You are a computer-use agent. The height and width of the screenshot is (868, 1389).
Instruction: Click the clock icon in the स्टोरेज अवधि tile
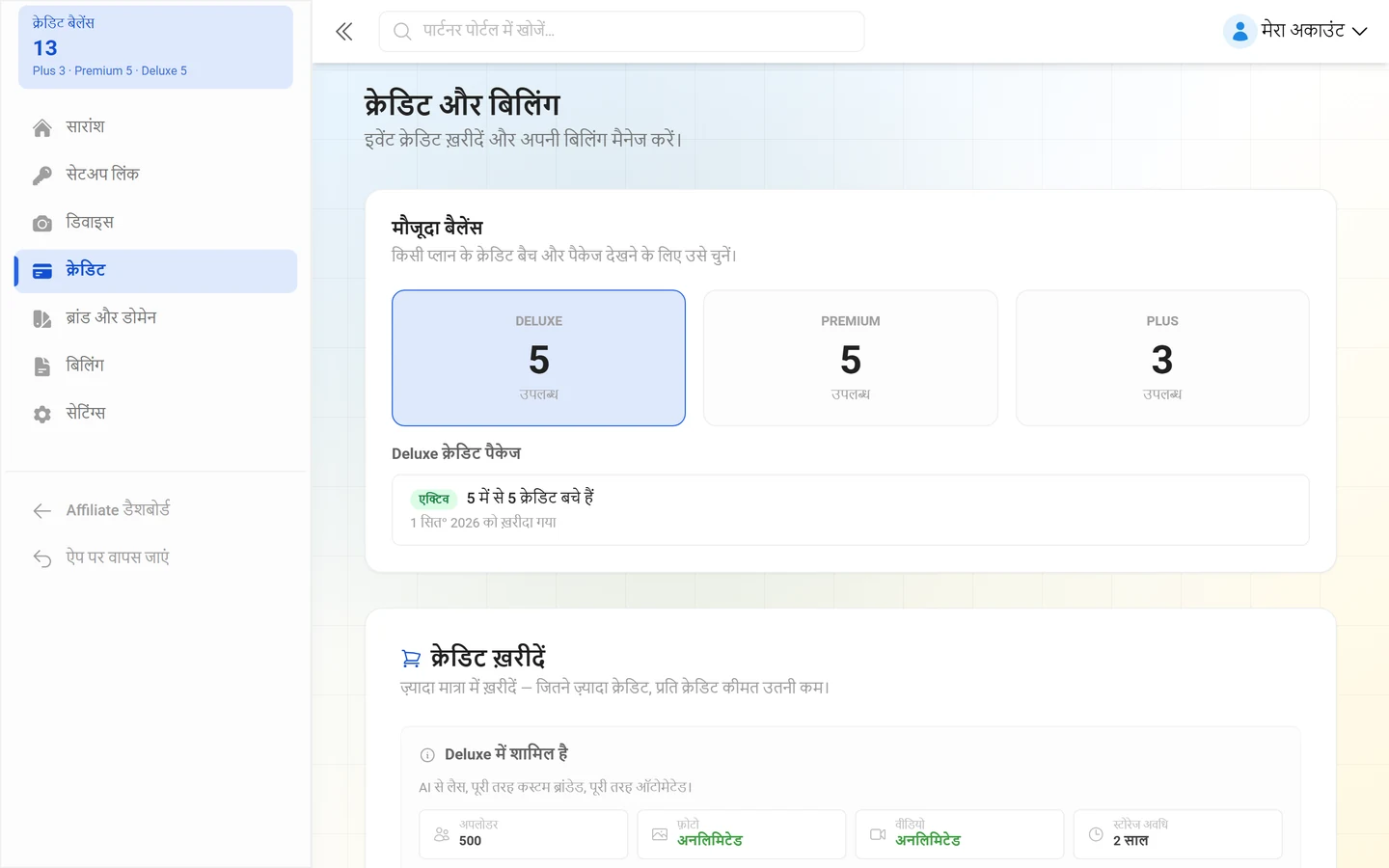(1096, 834)
